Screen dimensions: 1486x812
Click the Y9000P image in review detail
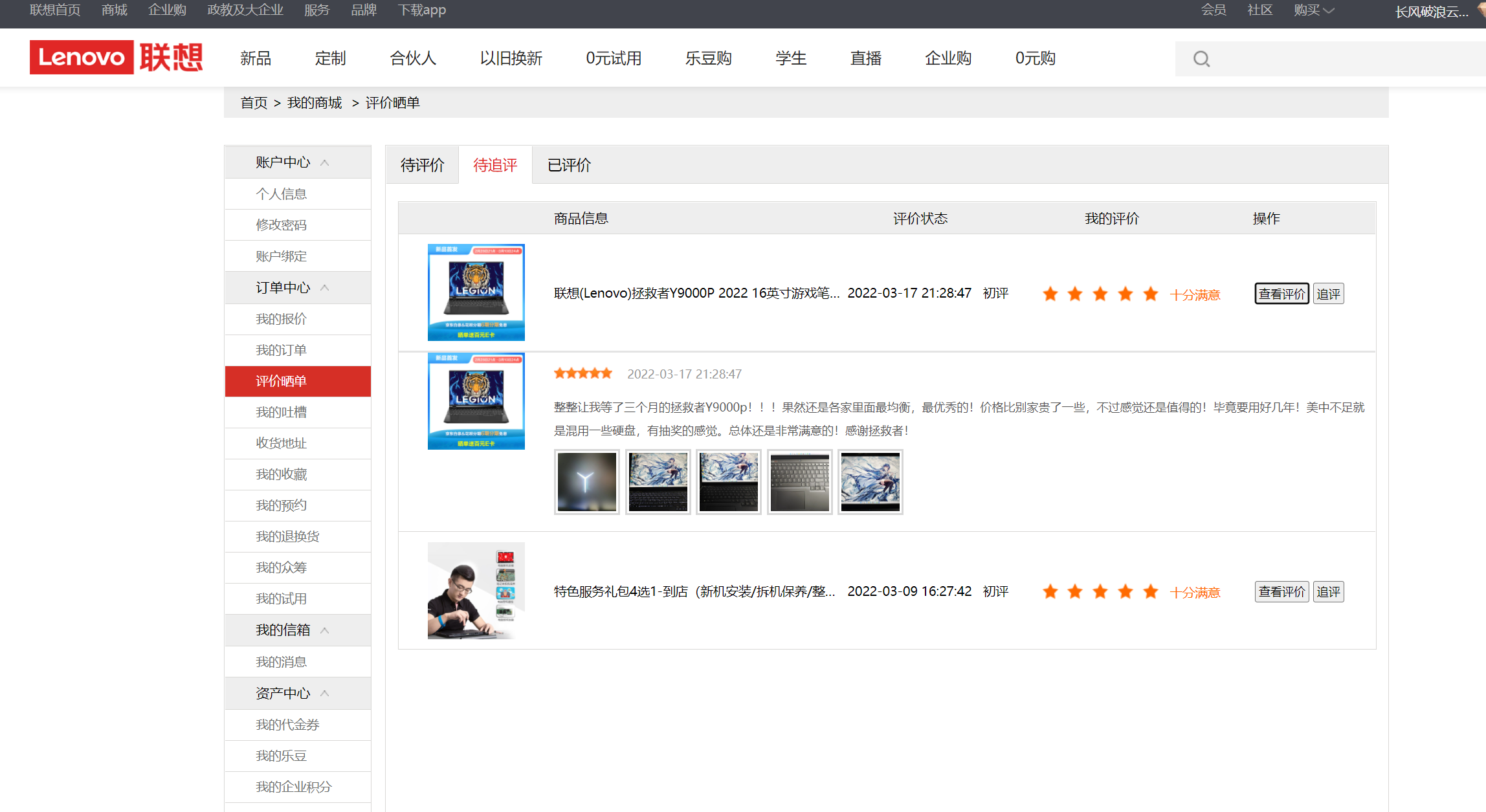click(x=476, y=401)
